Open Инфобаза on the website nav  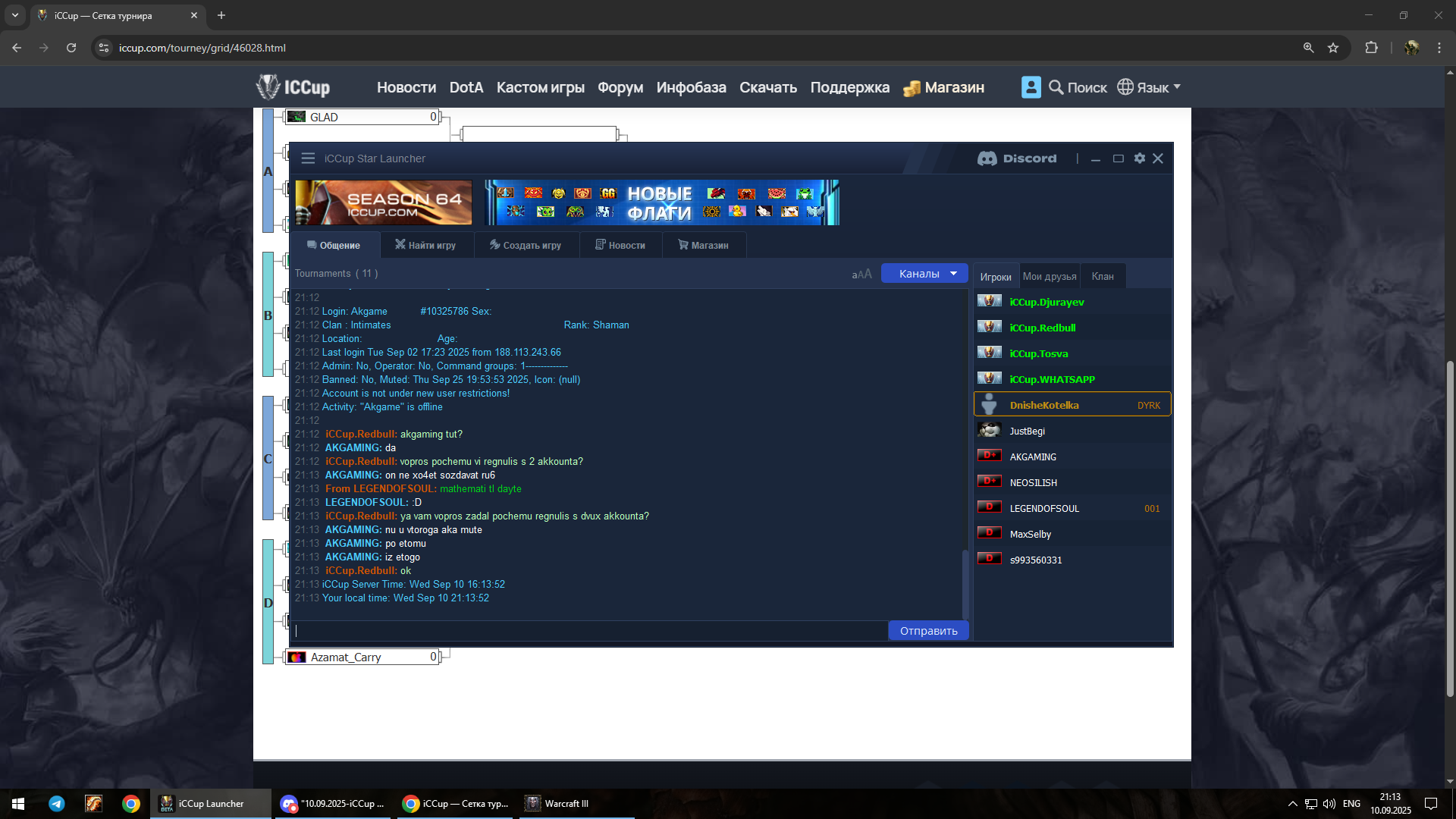point(691,87)
